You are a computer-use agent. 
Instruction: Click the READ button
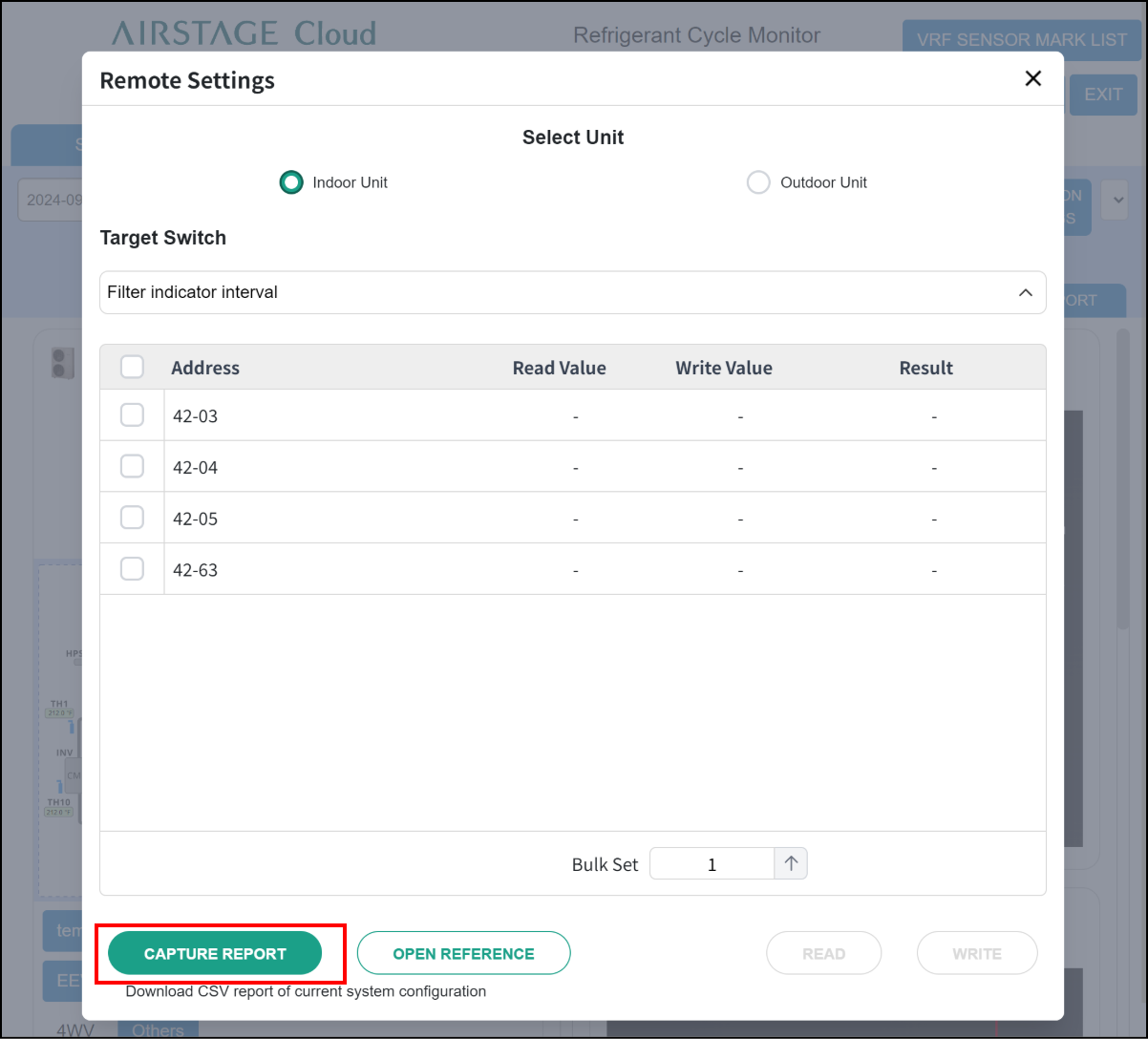(x=823, y=953)
